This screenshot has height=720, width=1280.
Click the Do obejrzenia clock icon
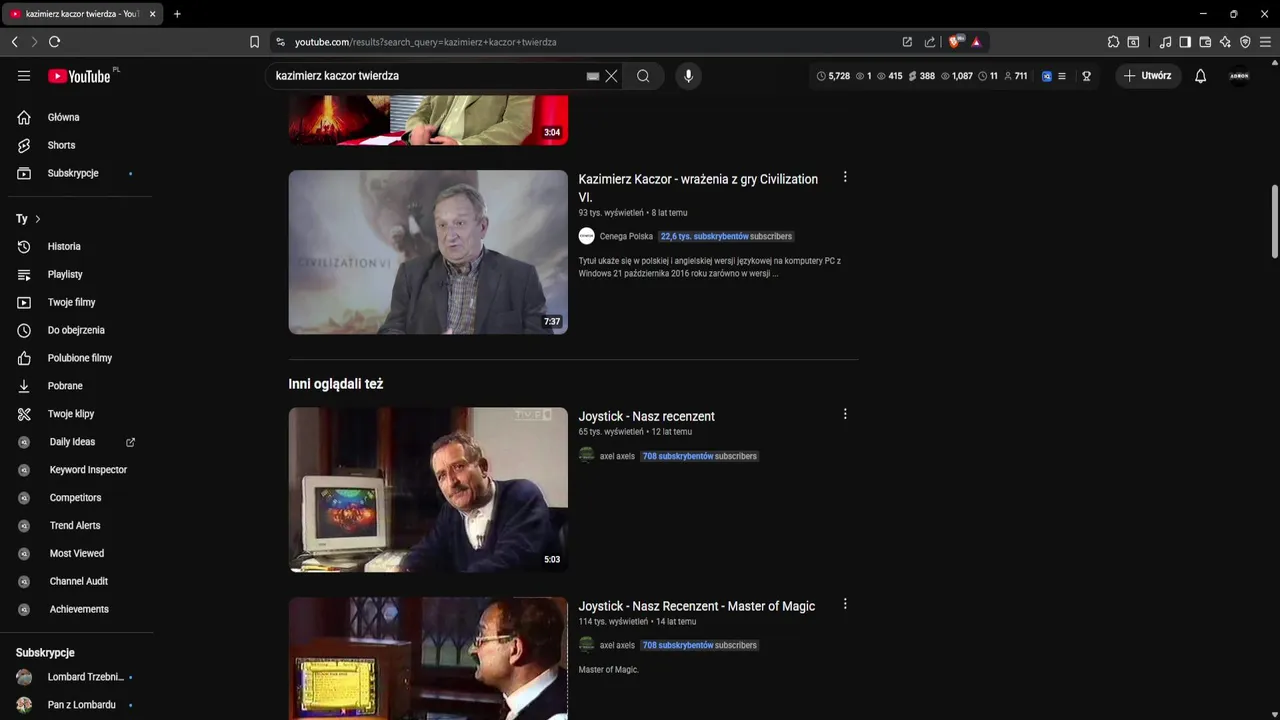click(x=24, y=330)
